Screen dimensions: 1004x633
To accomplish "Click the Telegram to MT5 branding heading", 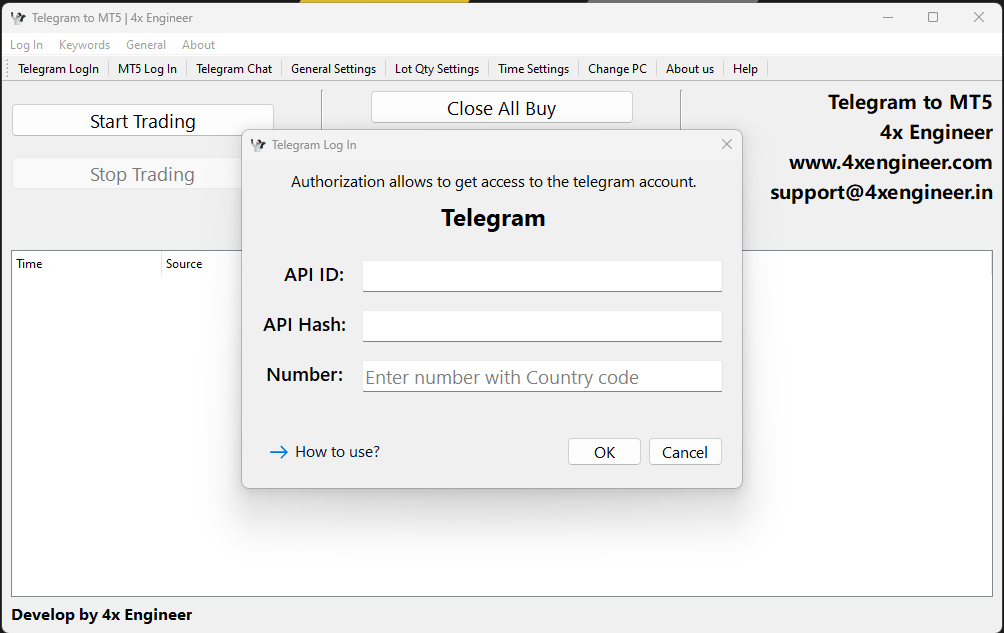I will coord(910,102).
